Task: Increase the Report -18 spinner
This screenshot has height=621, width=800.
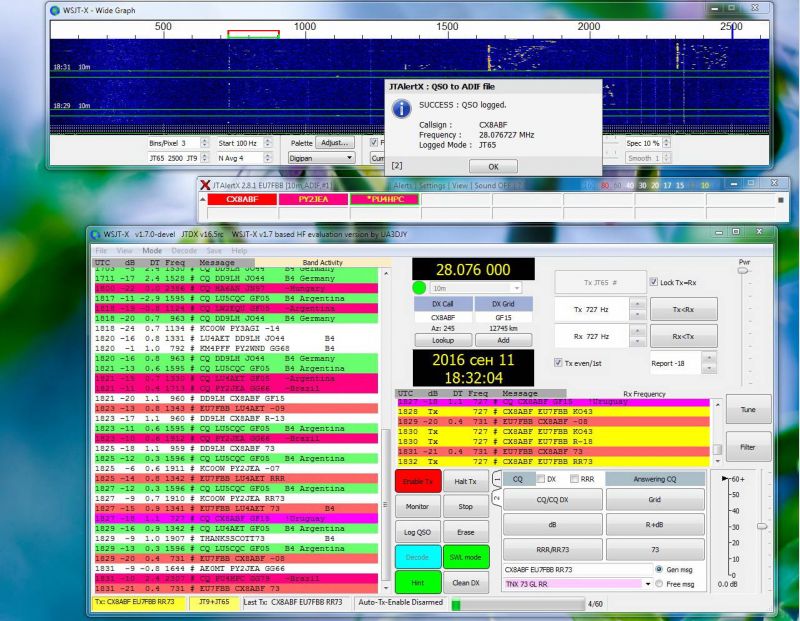Action: click(709, 357)
